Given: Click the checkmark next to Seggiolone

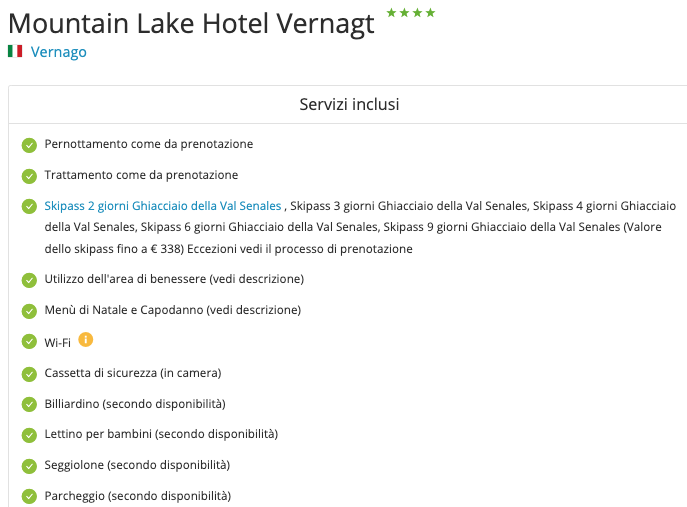Looking at the screenshot, I should (x=29, y=466).
